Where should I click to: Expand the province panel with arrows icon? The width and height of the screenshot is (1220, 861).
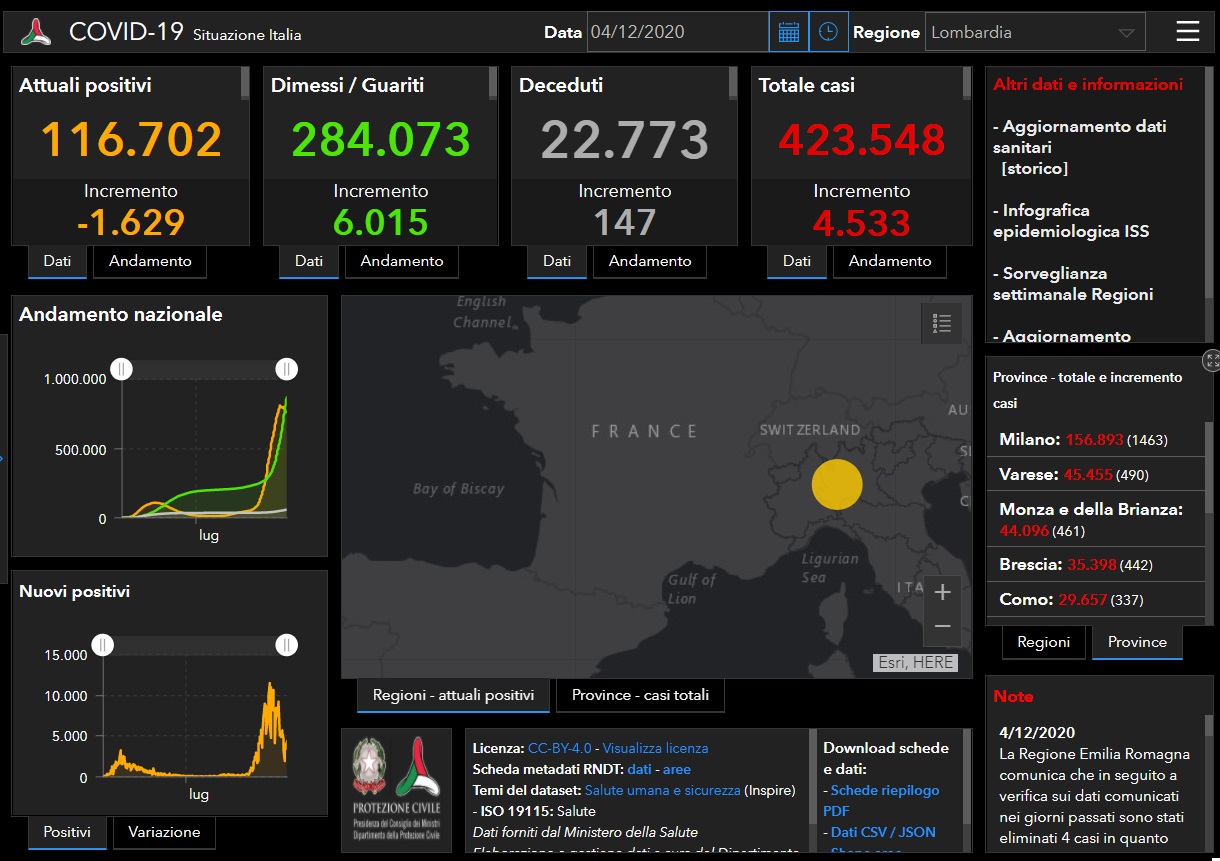pyautogui.click(x=1211, y=361)
